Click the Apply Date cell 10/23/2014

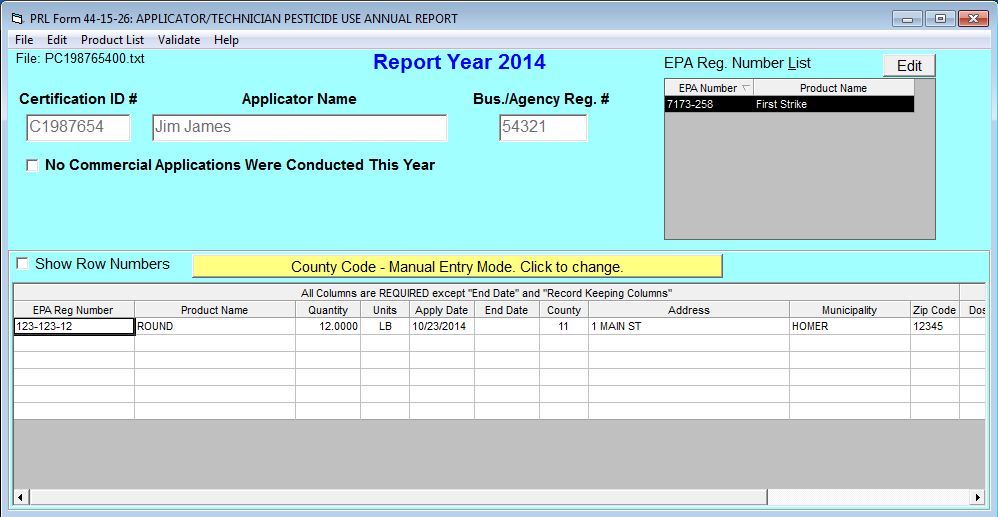click(x=441, y=326)
